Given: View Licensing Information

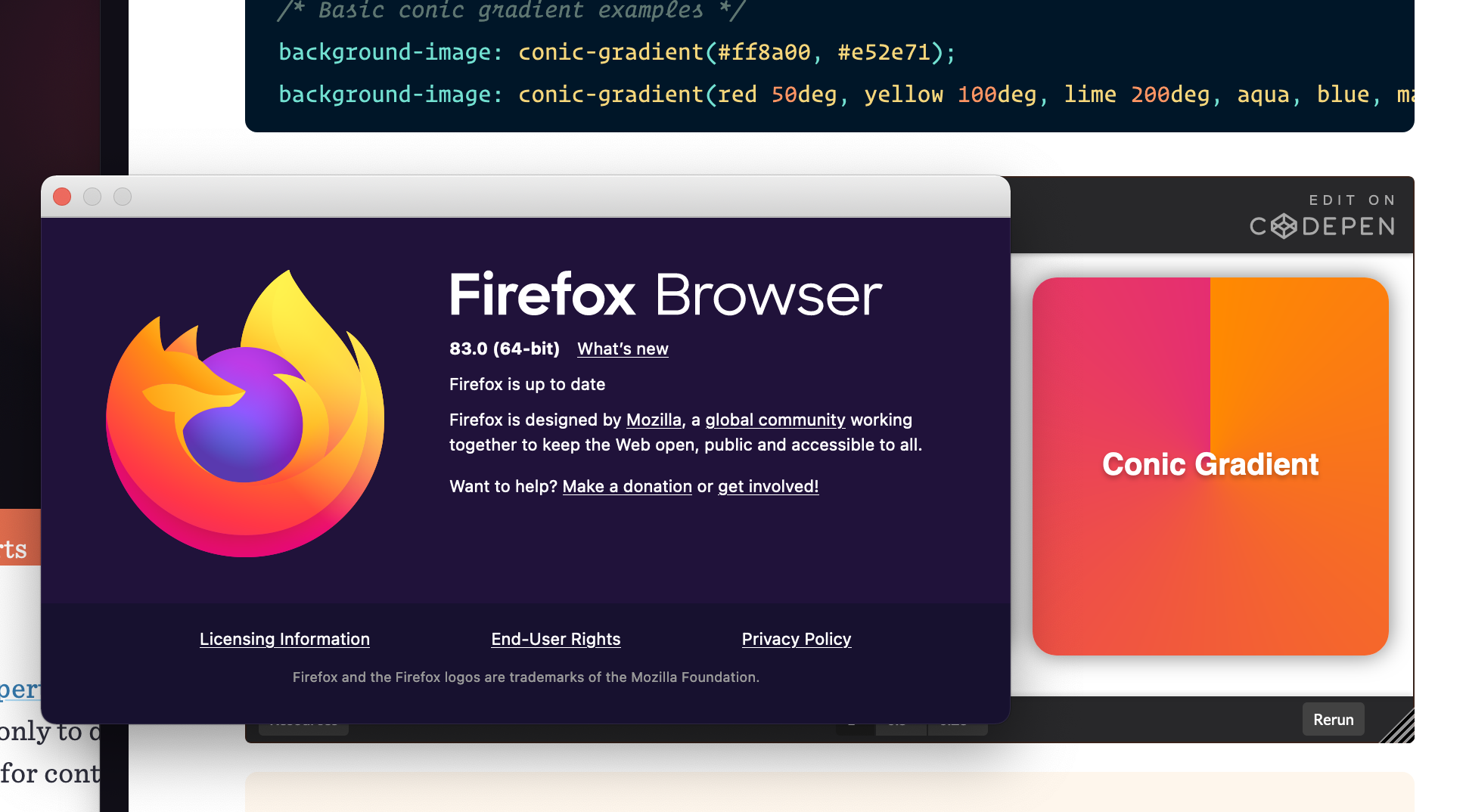Looking at the screenshot, I should 284,639.
